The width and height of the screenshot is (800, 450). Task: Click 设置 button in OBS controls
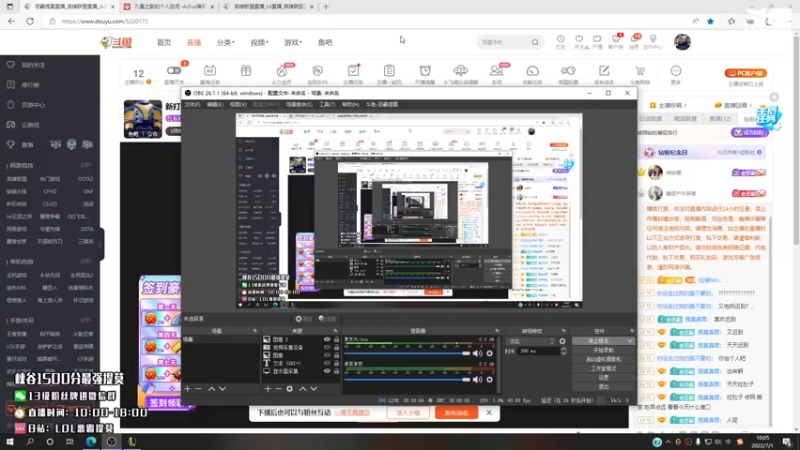click(604, 378)
